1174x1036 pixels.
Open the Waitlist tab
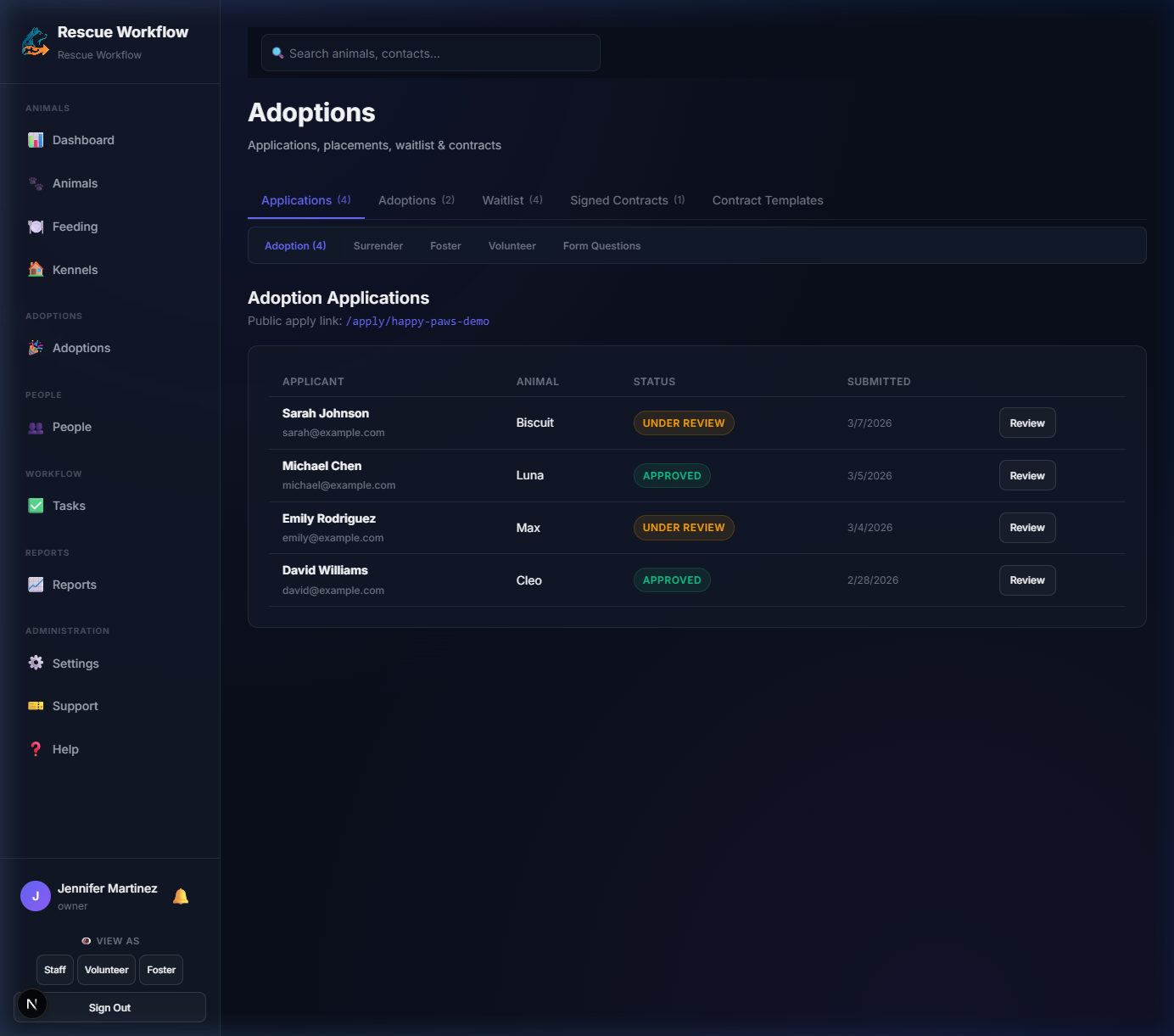coord(512,200)
